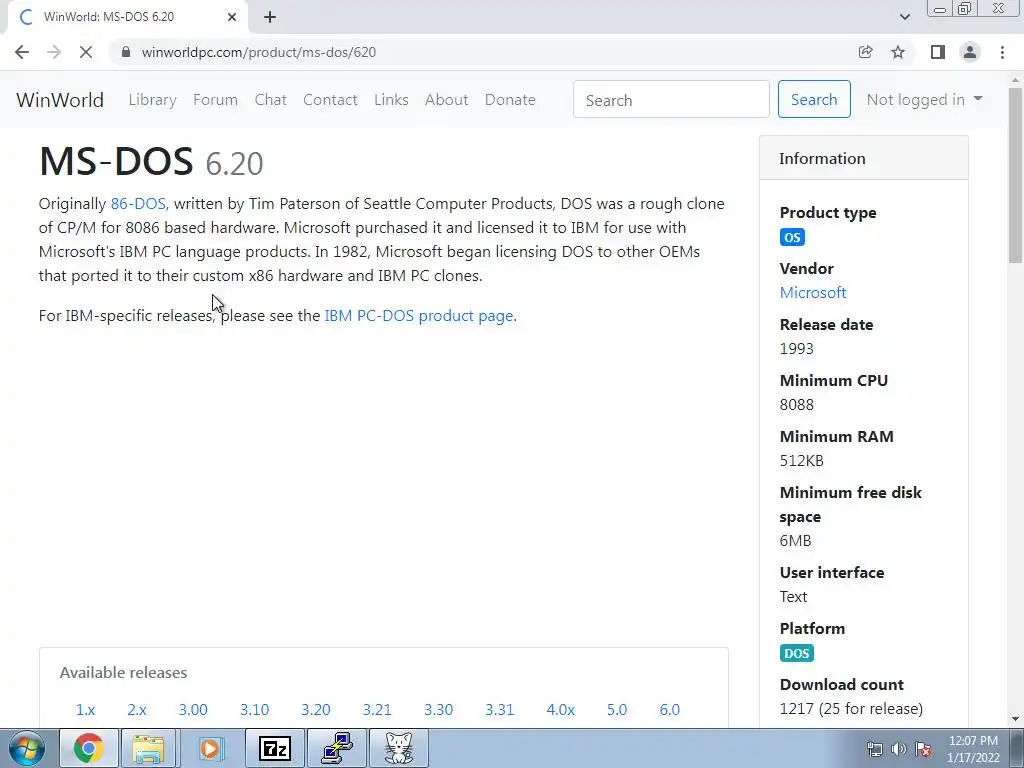Click the OS product type badge
Image resolution: width=1024 pixels, height=768 pixels.
point(792,237)
